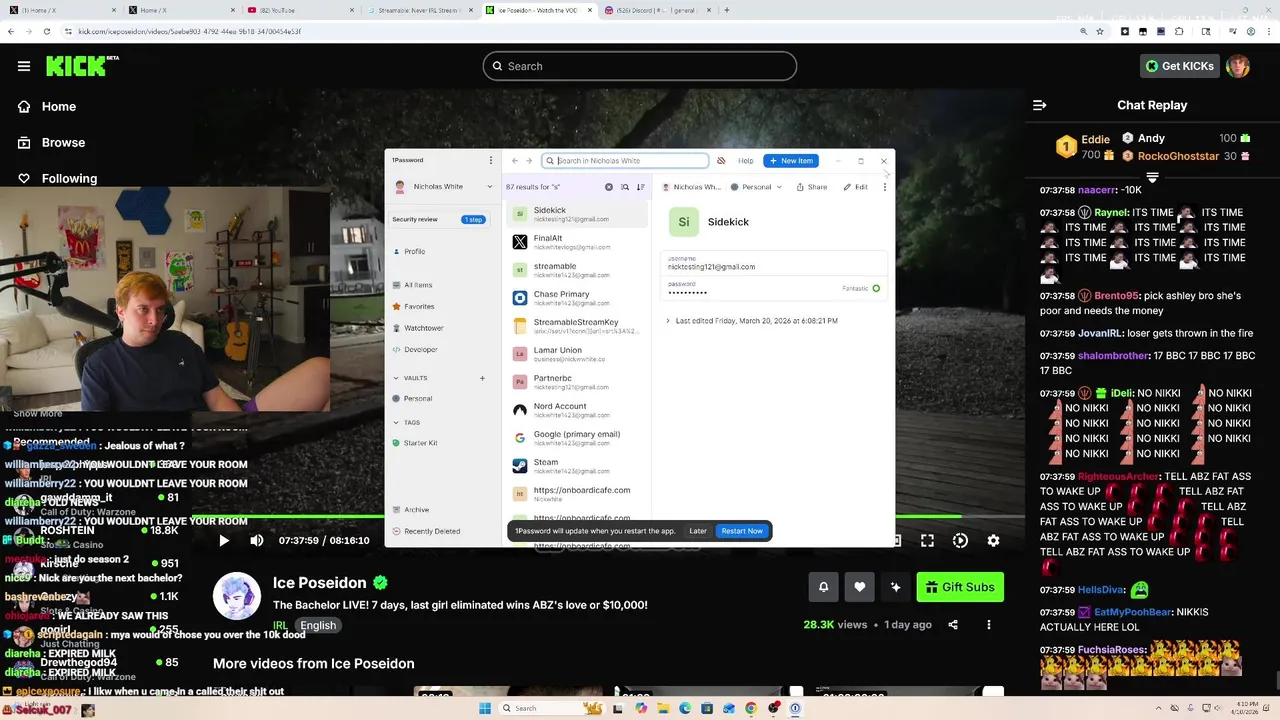Open video player settings gear
The width and height of the screenshot is (1280, 720).
(993, 540)
